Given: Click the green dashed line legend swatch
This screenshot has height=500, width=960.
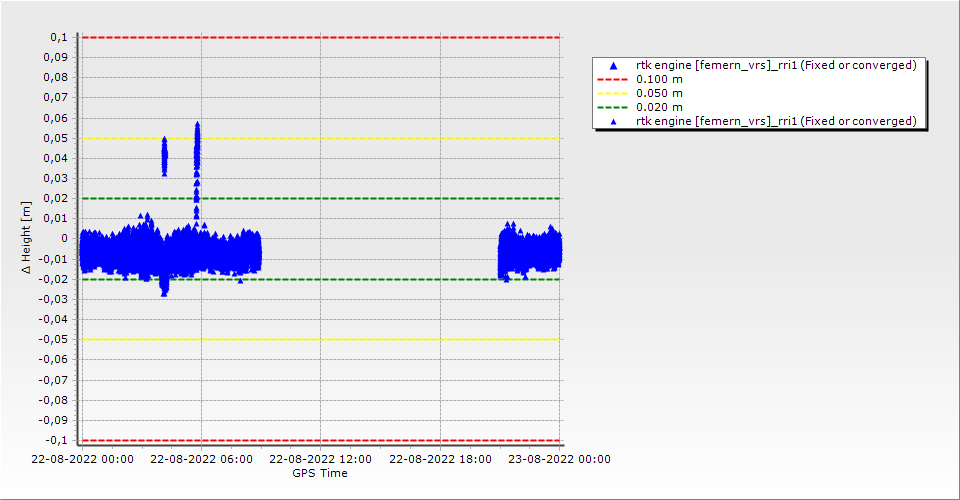Looking at the screenshot, I should point(614,107).
